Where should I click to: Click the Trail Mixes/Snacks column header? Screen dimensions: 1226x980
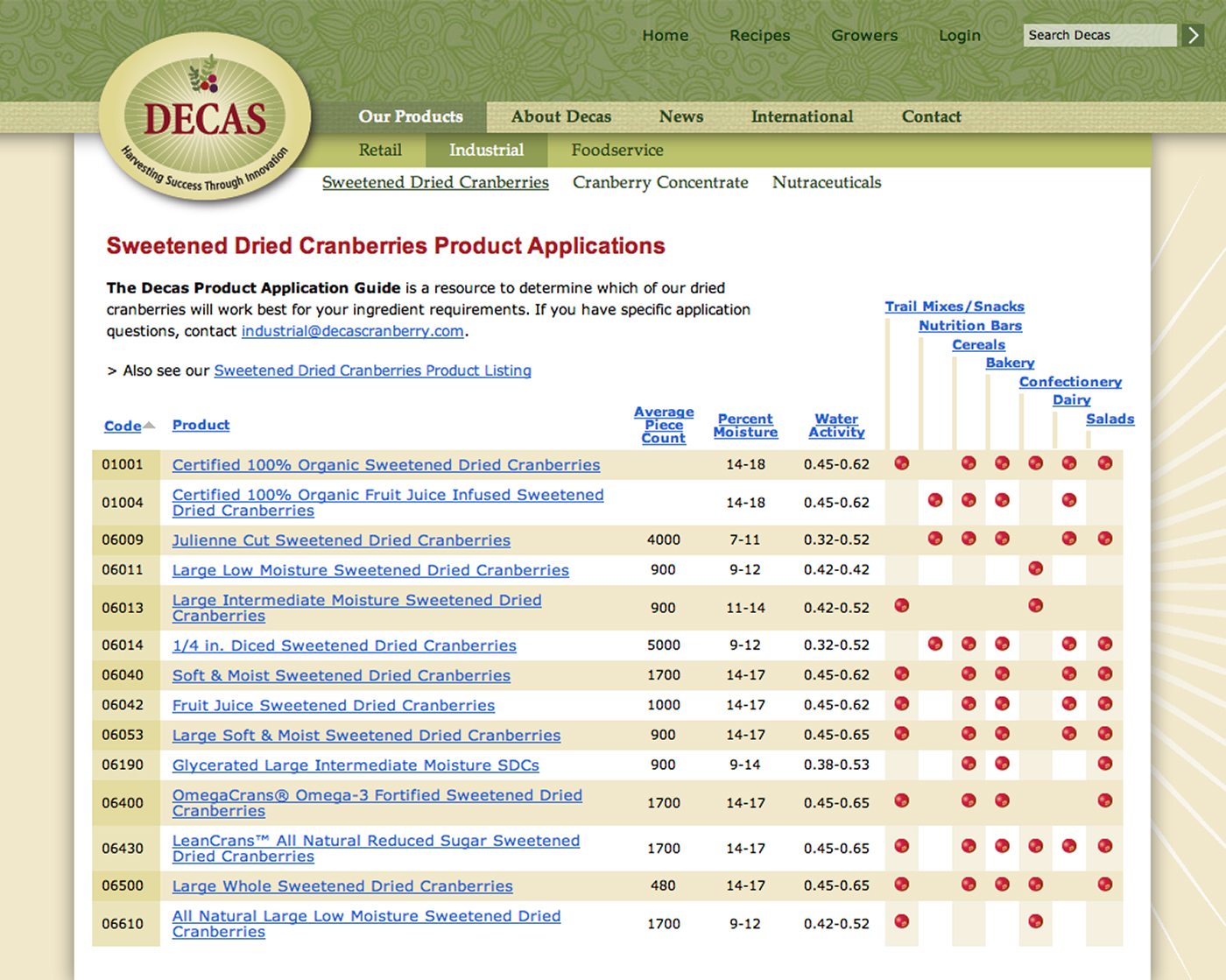click(955, 307)
